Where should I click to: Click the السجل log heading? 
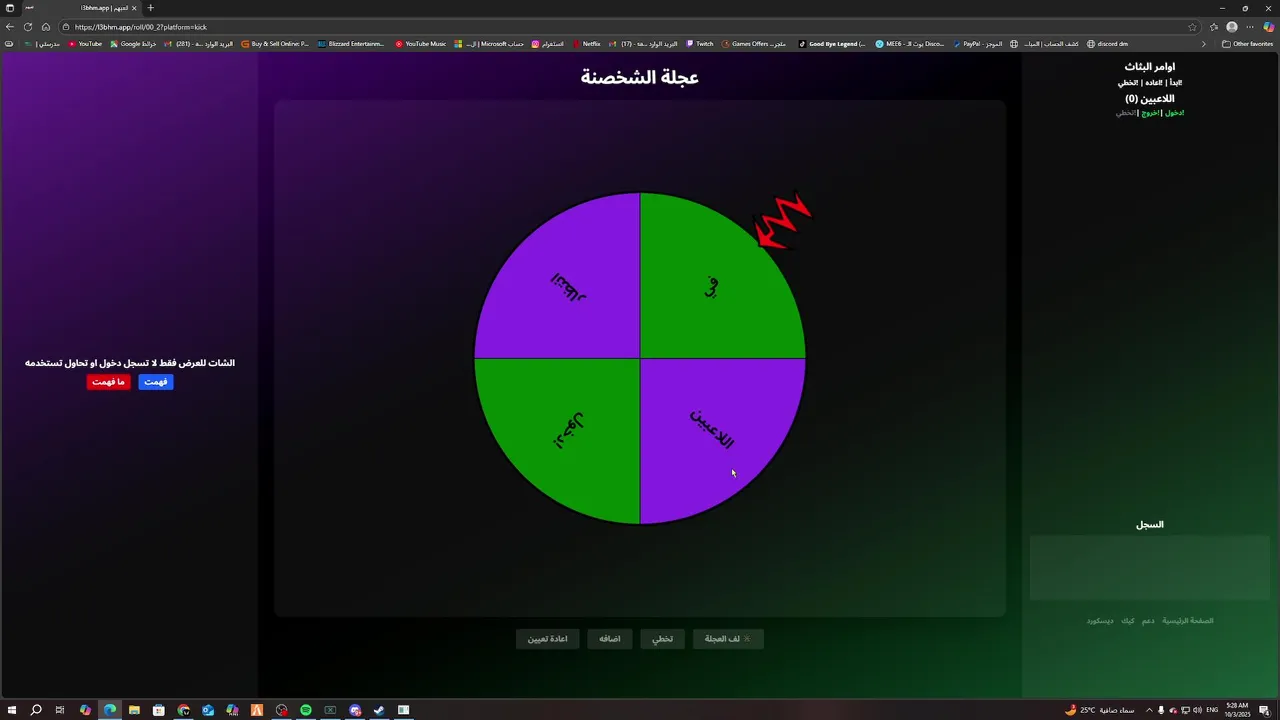click(x=1150, y=525)
